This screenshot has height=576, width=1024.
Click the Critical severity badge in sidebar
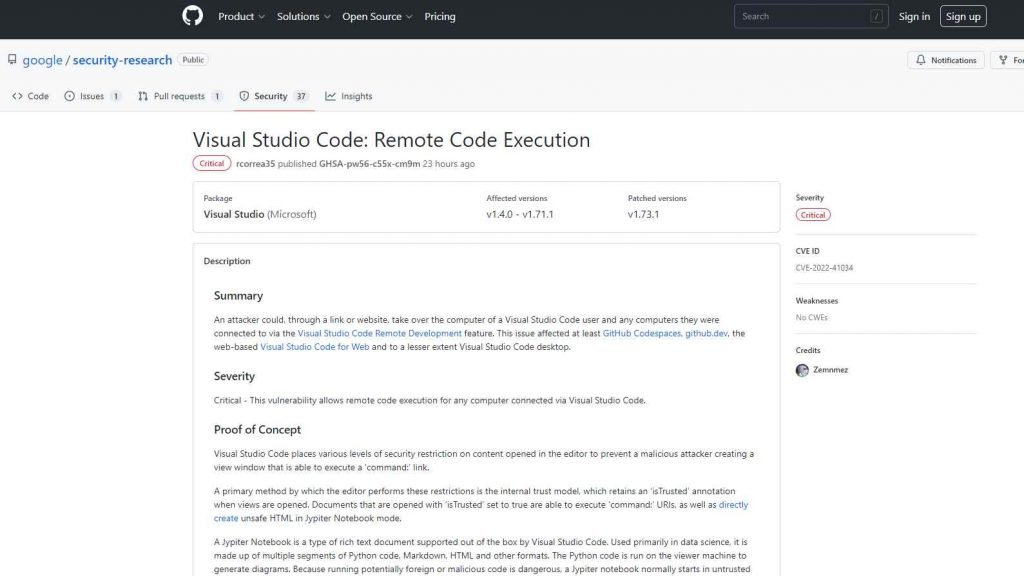tap(813, 215)
